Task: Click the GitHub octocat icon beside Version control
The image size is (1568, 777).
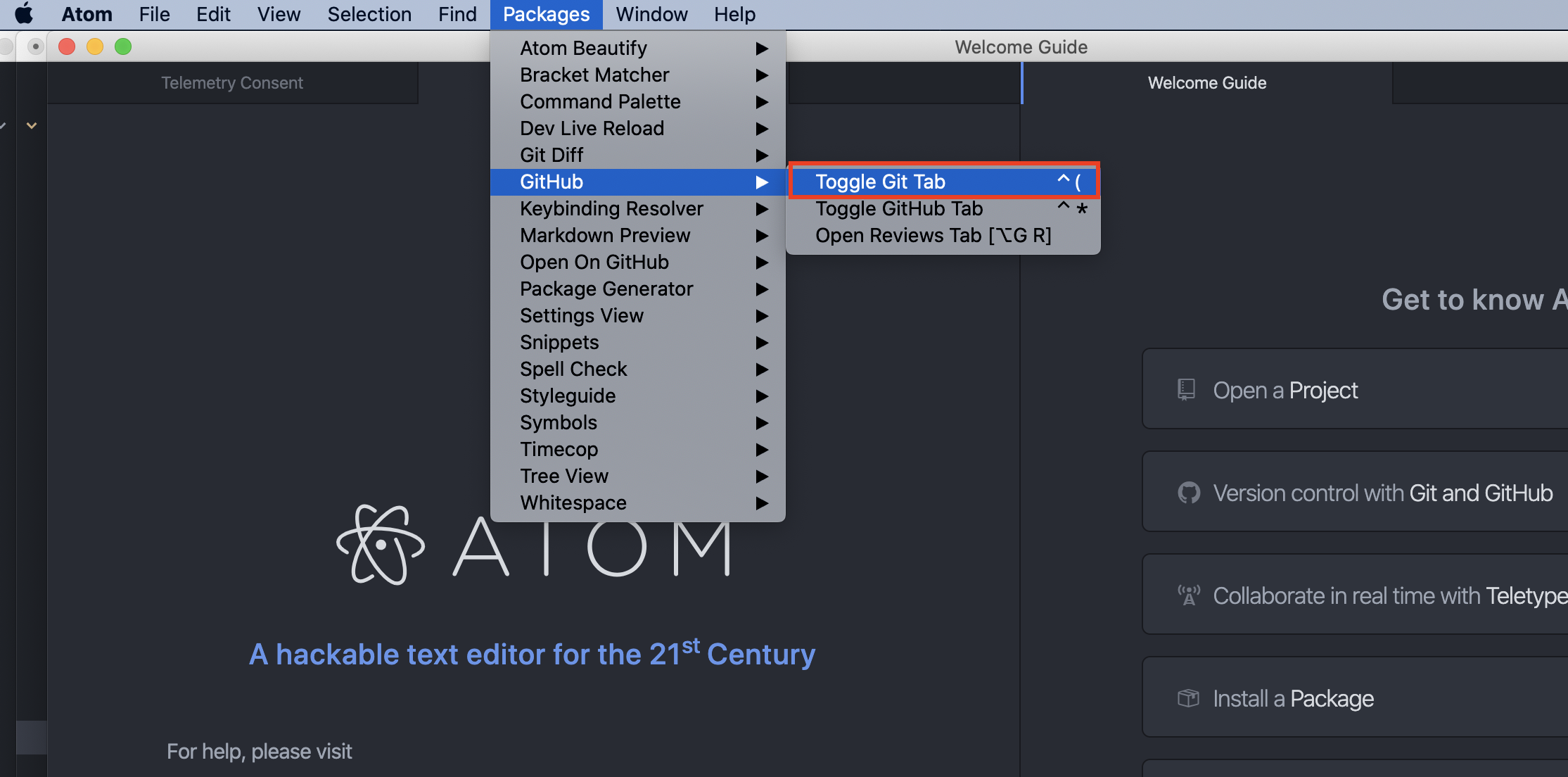Action: (x=1189, y=492)
